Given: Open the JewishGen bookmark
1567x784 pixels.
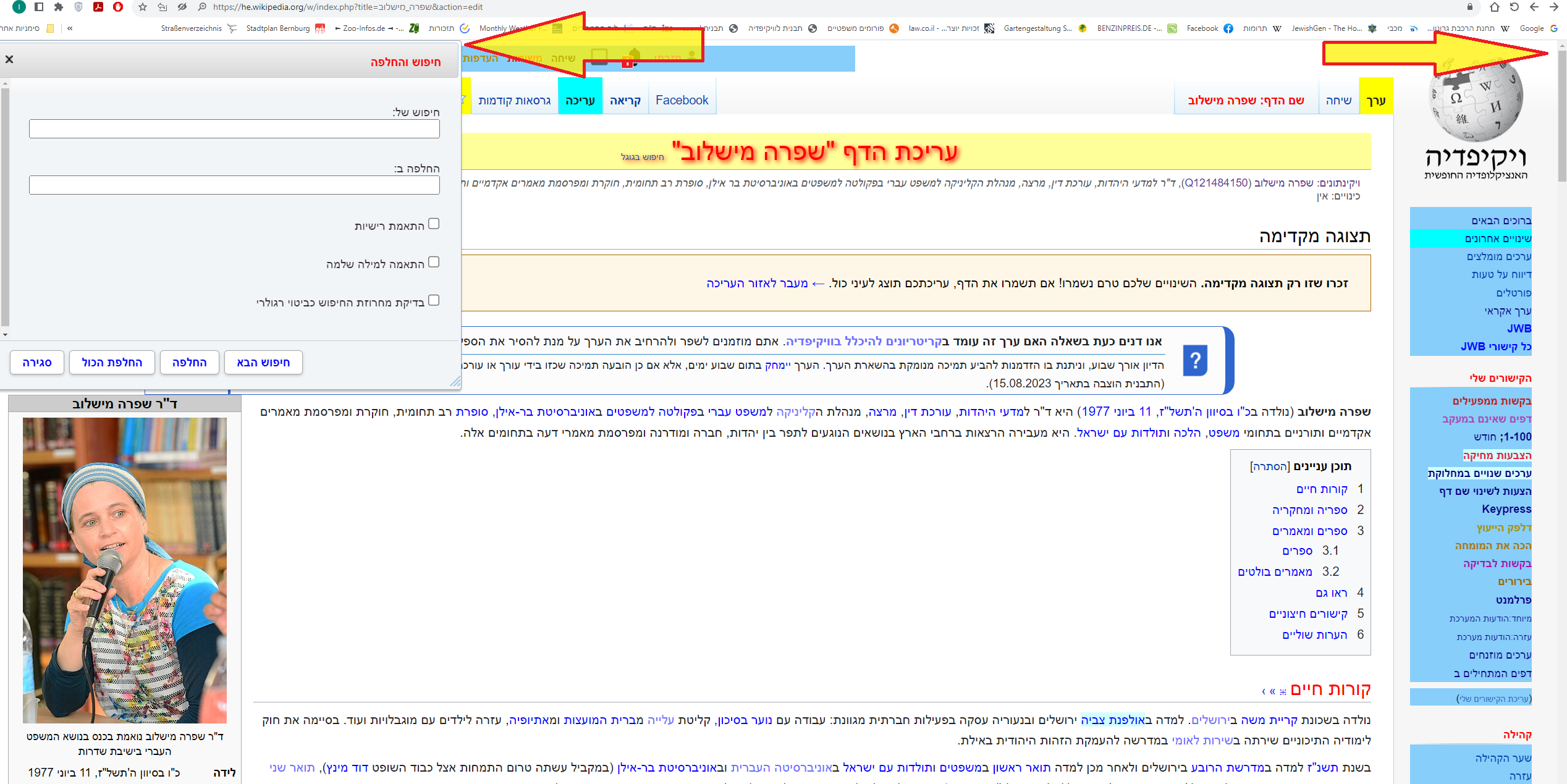Looking at the screenshot, I should pyautogui.click(x=1333, y=28).
